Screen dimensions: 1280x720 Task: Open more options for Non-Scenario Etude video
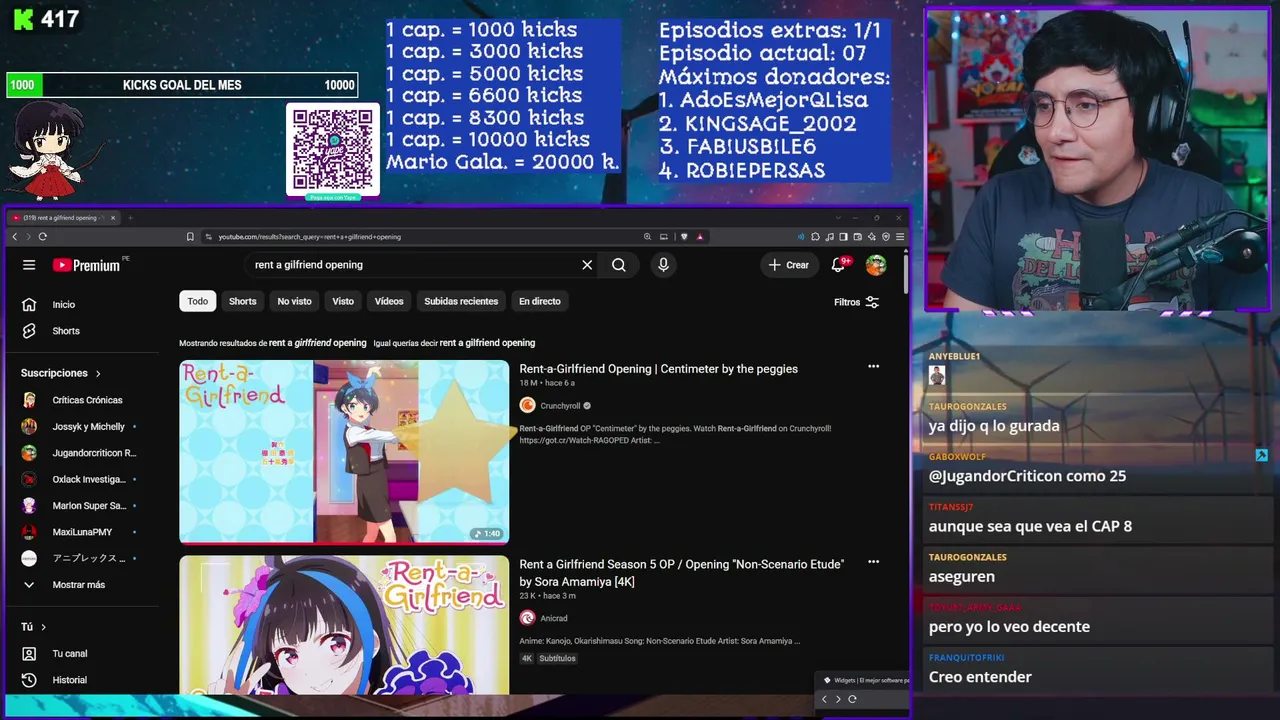click(873, 562)
